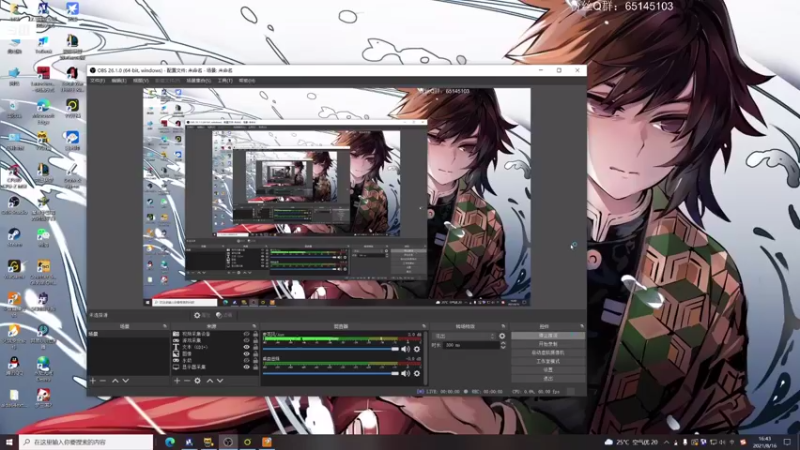
Task: Remove the selected scene with minus icon
Action: point(103,381)
